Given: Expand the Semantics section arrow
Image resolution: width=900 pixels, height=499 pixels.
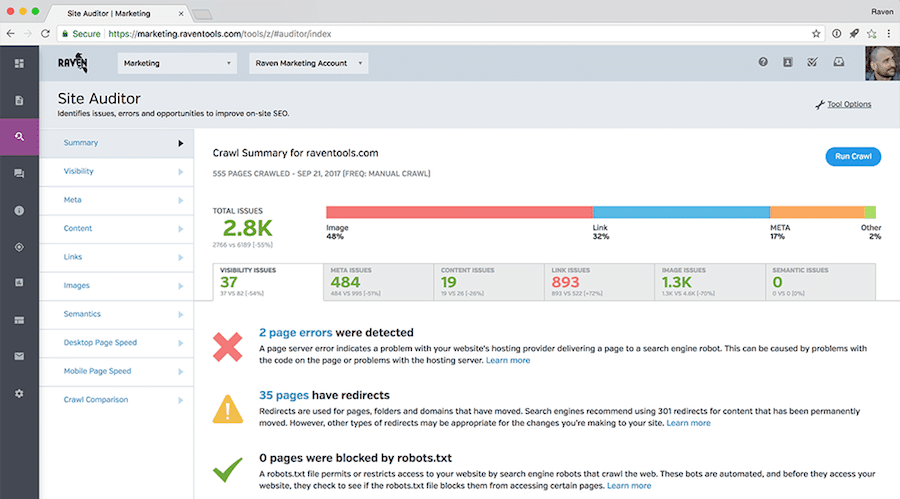Looking at the screenshot, I should (180, 315).
